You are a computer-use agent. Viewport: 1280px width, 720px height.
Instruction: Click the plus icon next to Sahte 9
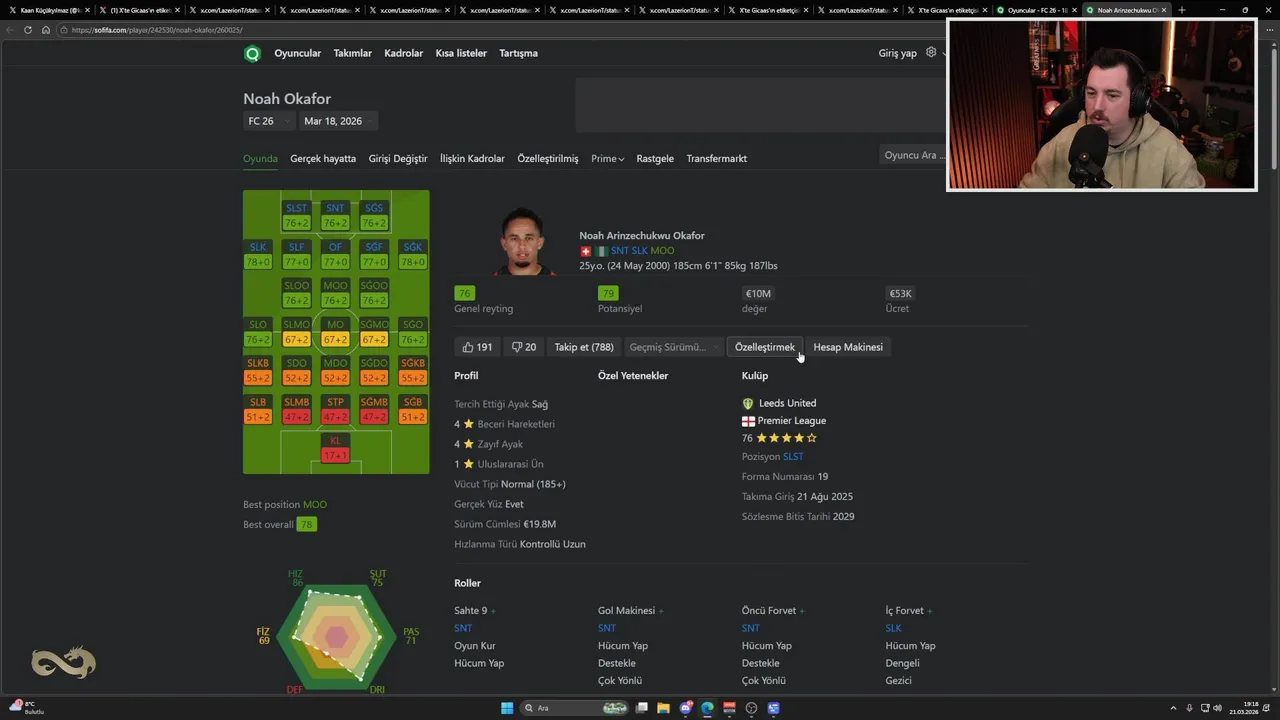(493, 611)
